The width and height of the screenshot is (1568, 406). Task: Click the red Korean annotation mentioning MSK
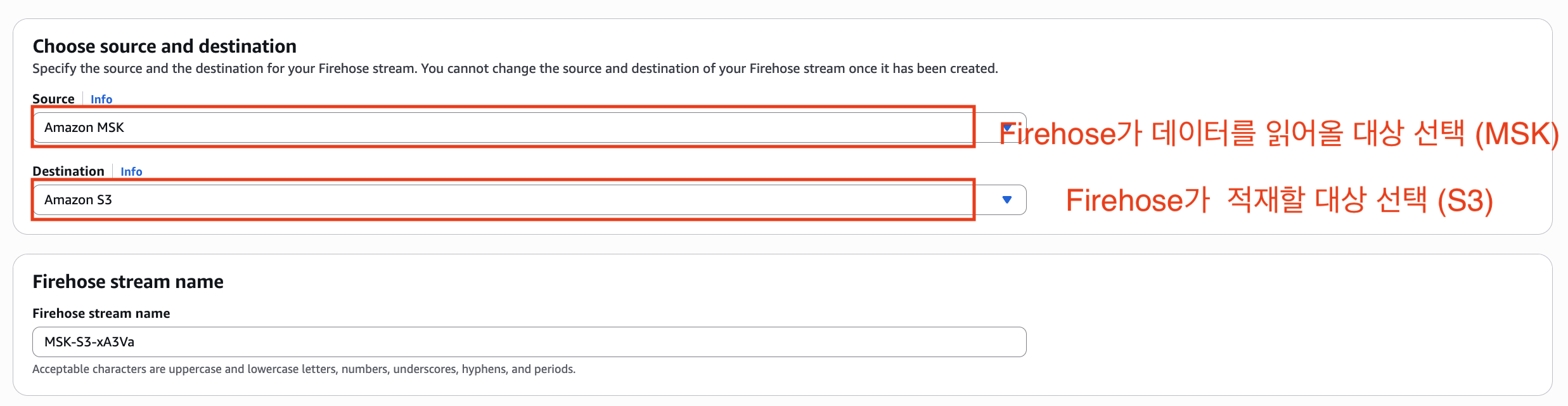(x=1279, y=134)
